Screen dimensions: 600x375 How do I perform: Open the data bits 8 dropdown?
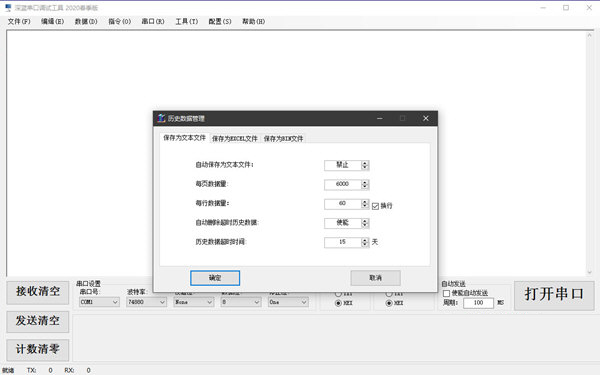[241, 302]
